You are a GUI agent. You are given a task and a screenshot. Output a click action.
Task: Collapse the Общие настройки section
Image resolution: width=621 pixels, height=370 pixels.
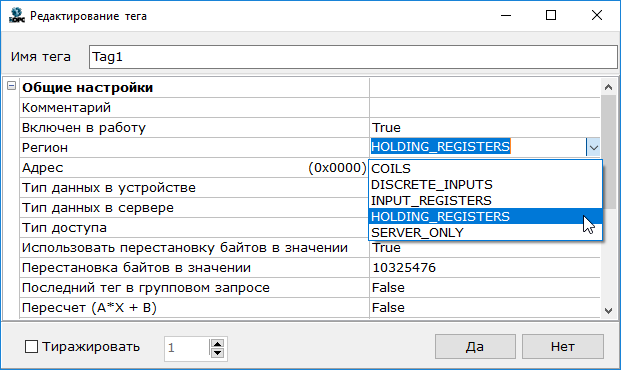point(11,86)
